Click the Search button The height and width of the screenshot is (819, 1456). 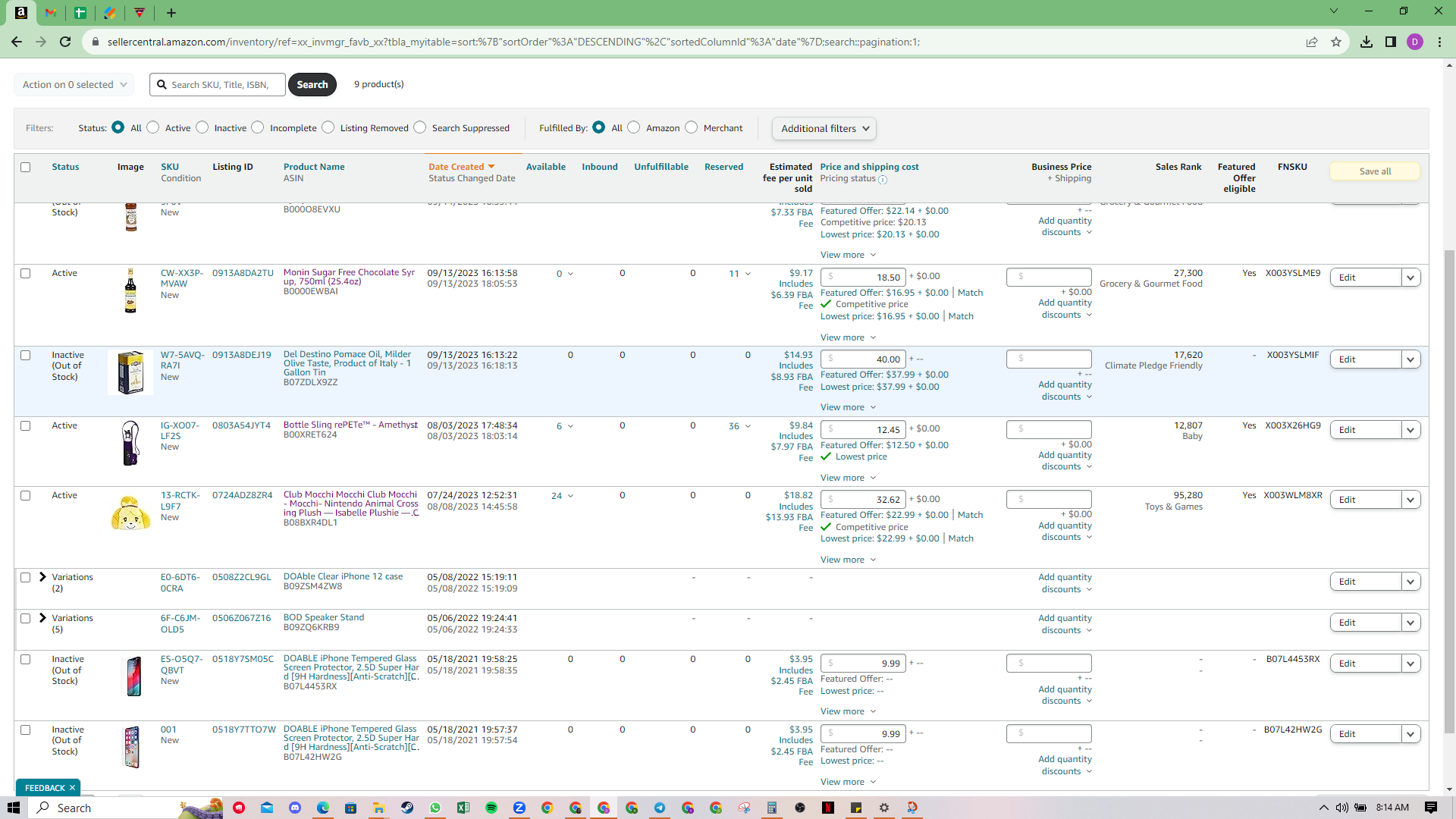[x=312, y=84]
